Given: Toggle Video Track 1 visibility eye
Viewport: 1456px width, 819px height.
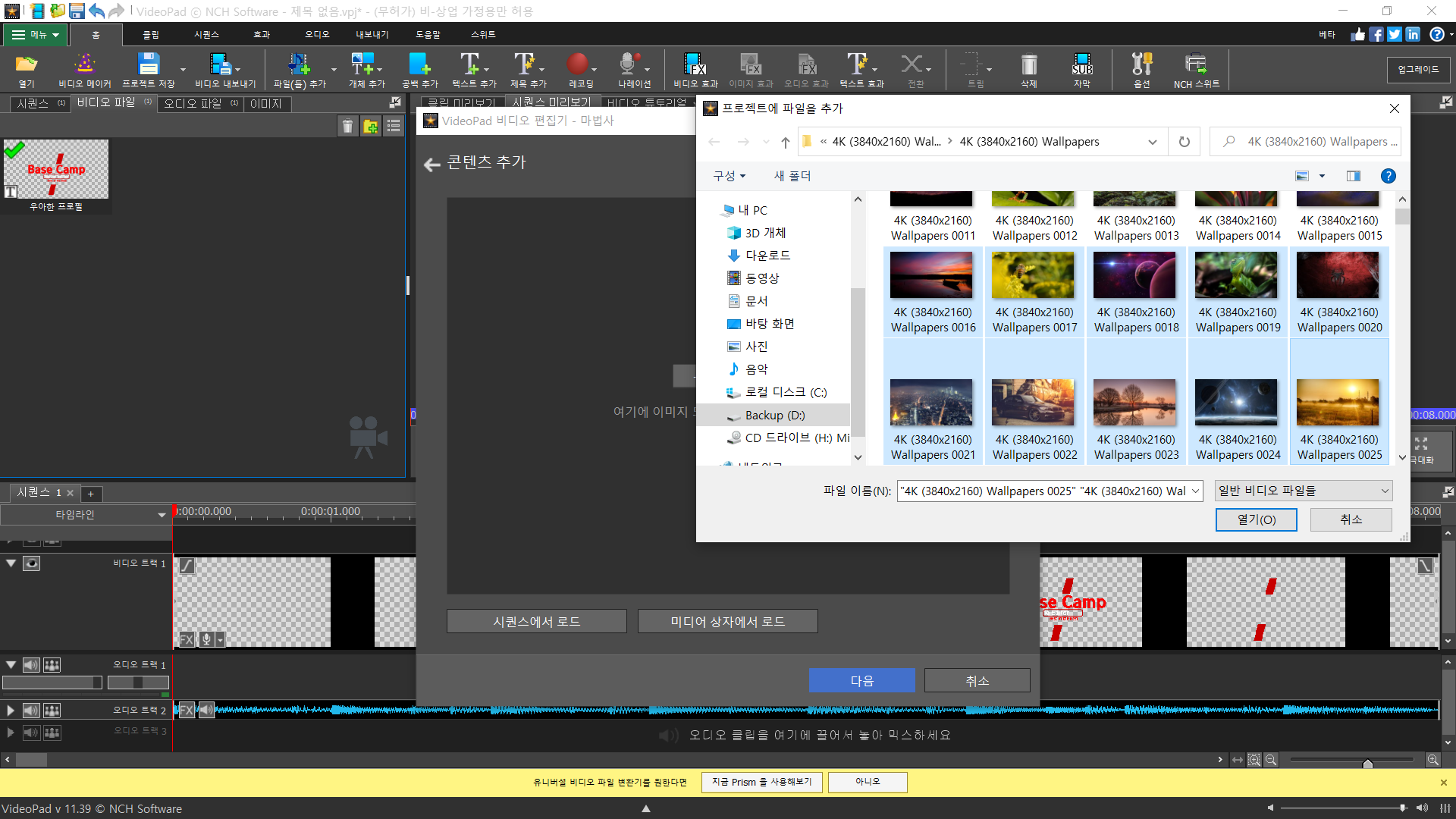Looking at the screenshot, I should coord(31,563).
